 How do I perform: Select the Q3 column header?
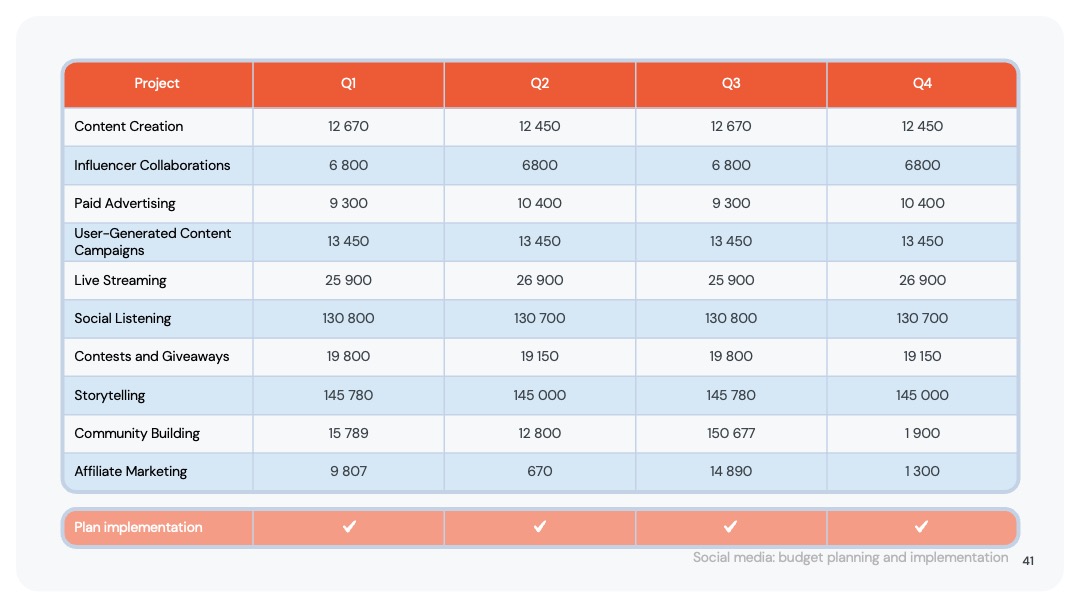tap(731, 83)
